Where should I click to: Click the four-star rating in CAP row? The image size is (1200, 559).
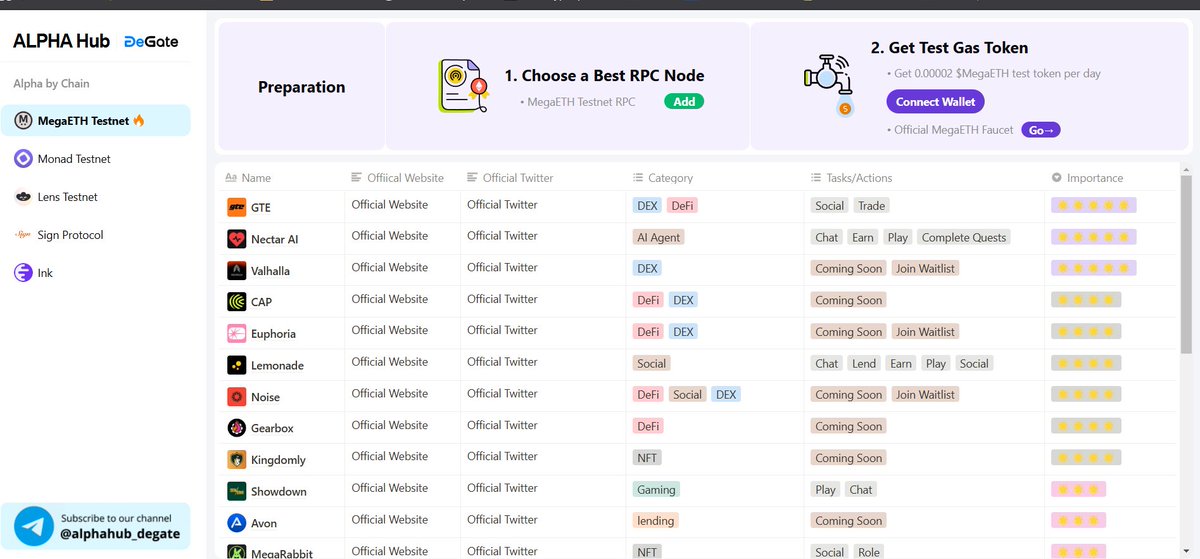click(x=1086, y=300)
